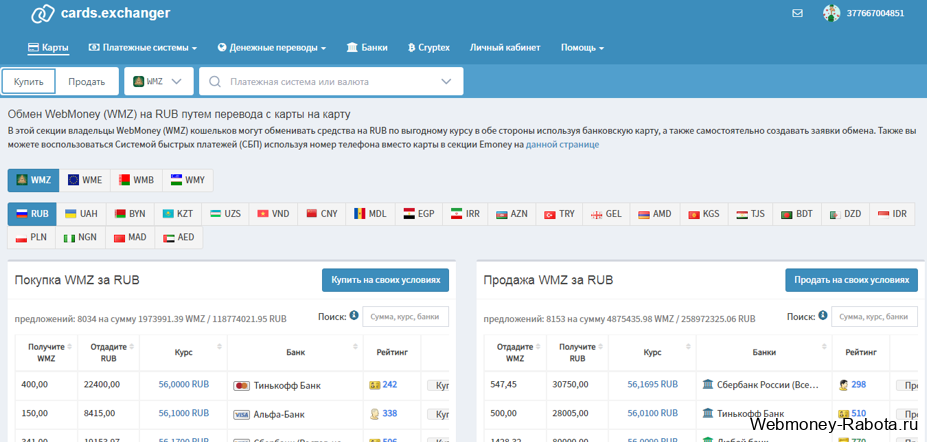Sort sell table by Отдадите WMZ
927x442 pixels.
coord(515,352)
